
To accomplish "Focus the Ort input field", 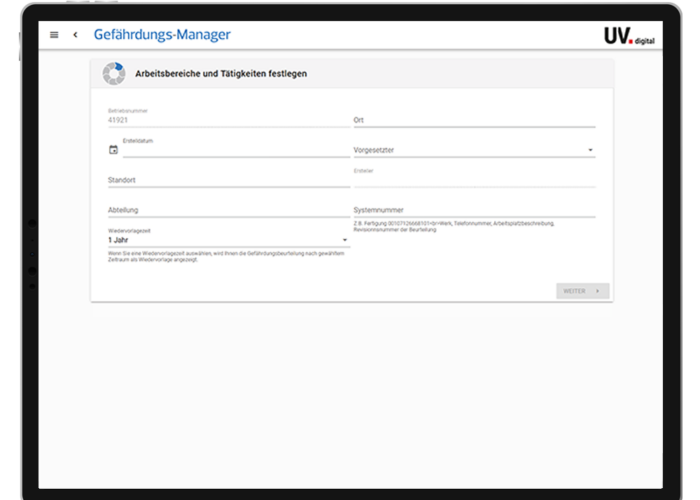I will 474,120.
